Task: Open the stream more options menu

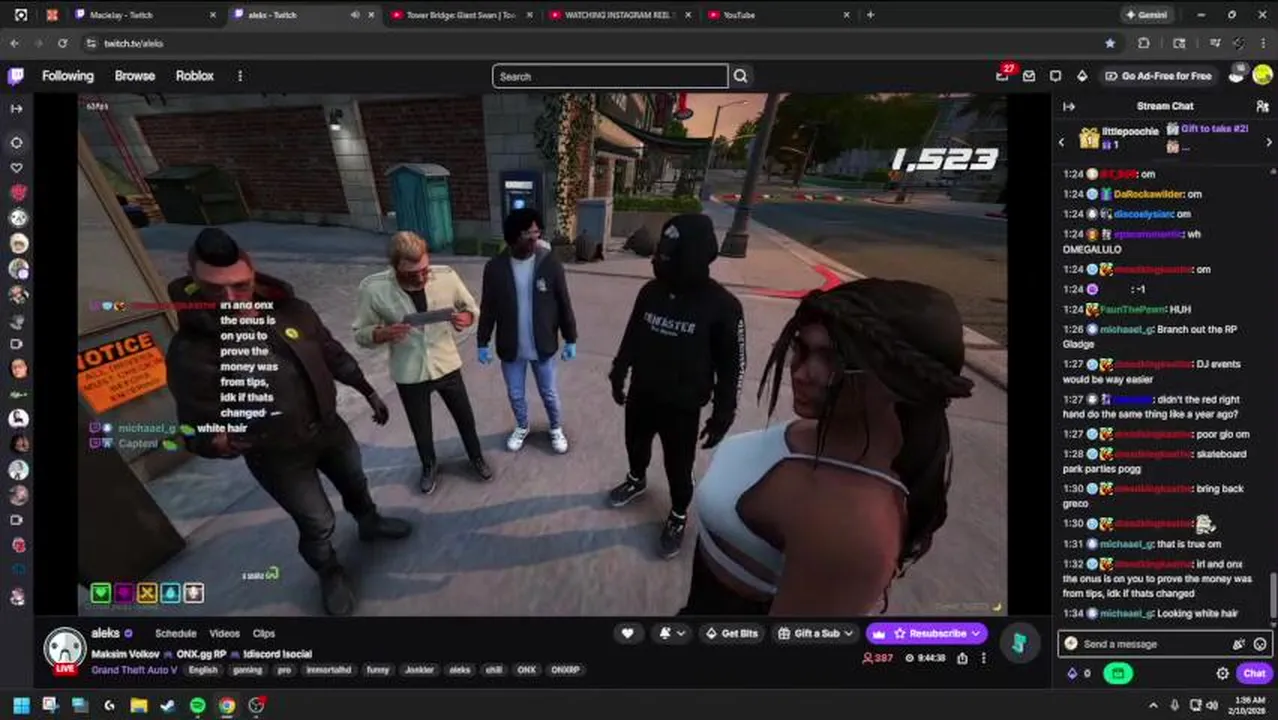Action: pos(984,658)
